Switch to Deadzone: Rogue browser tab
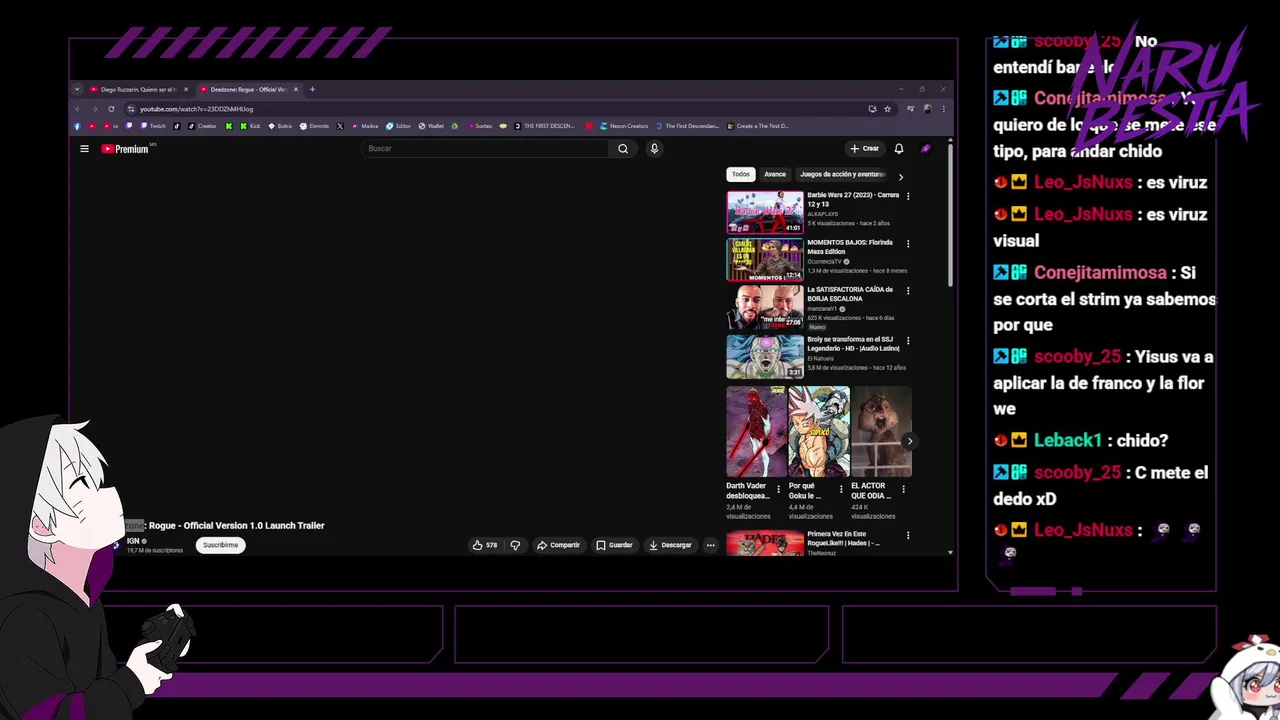The height and width of the screenshot is (720, 1280). click(x=248, y=89)
